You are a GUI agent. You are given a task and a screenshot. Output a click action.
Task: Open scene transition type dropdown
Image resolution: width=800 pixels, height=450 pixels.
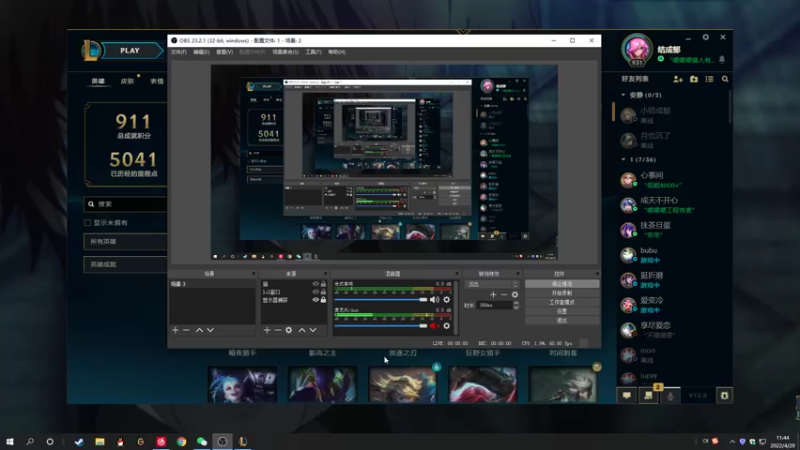pyautogui.click(x=492, y=284)
